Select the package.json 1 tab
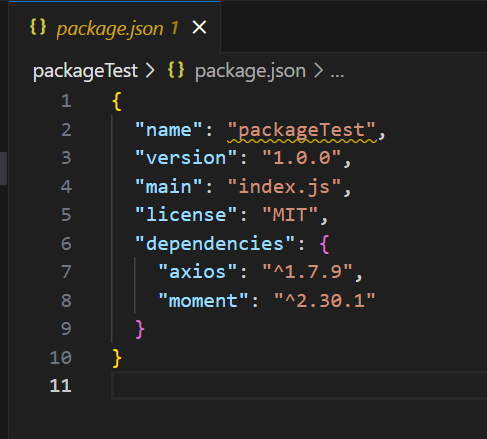Screen dimensions: 487x439 pyautogui.click(x=114, y=27)
